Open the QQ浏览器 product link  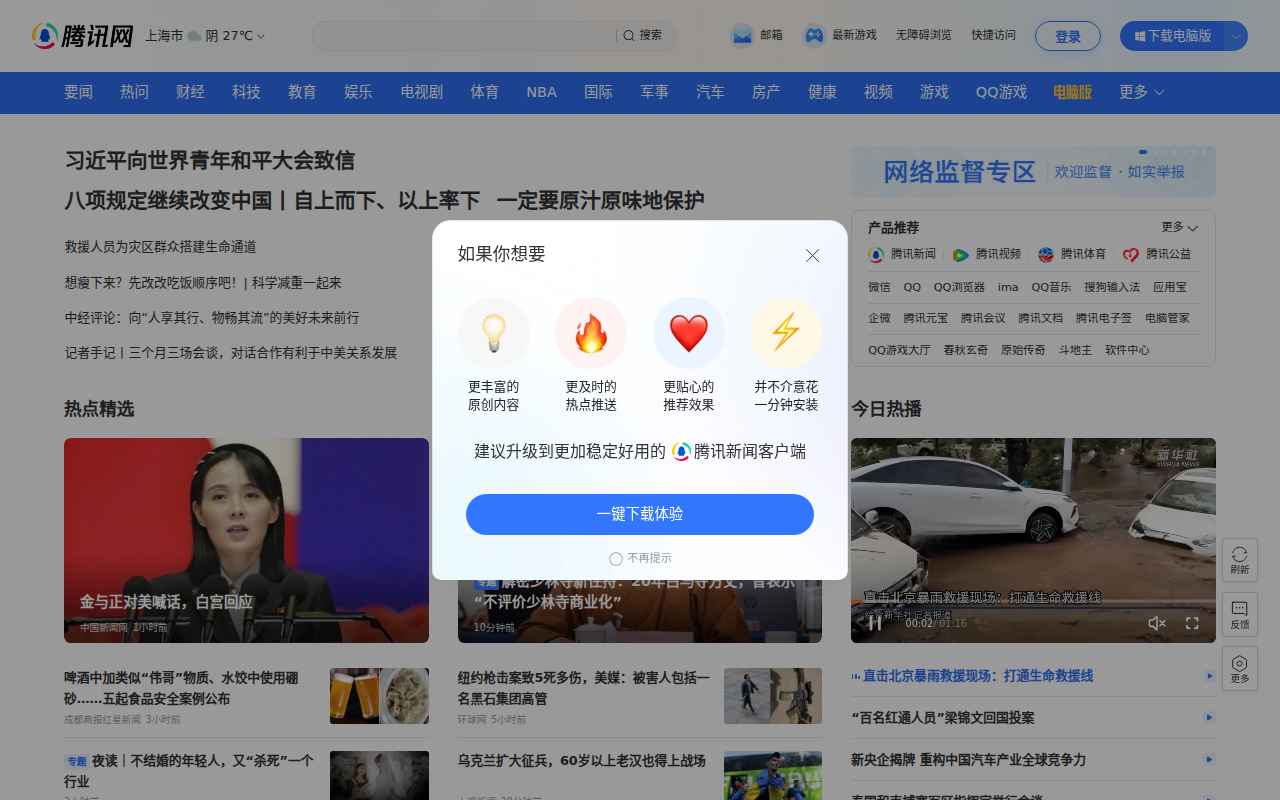point(959,287)
